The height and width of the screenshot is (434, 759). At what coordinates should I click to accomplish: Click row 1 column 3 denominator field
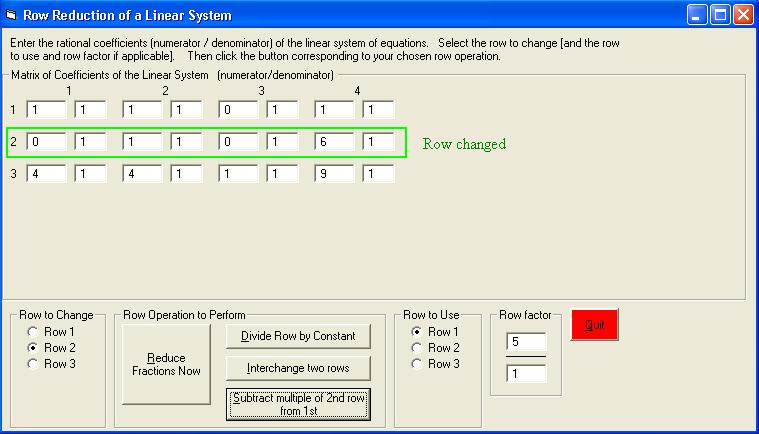(x=282, y=110)
